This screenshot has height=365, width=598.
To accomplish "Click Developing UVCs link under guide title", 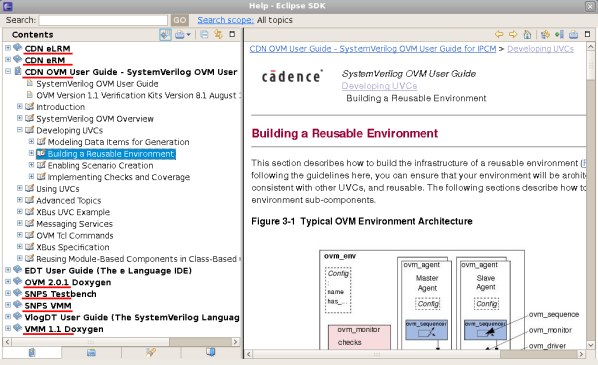I will [x=379, y=86].
